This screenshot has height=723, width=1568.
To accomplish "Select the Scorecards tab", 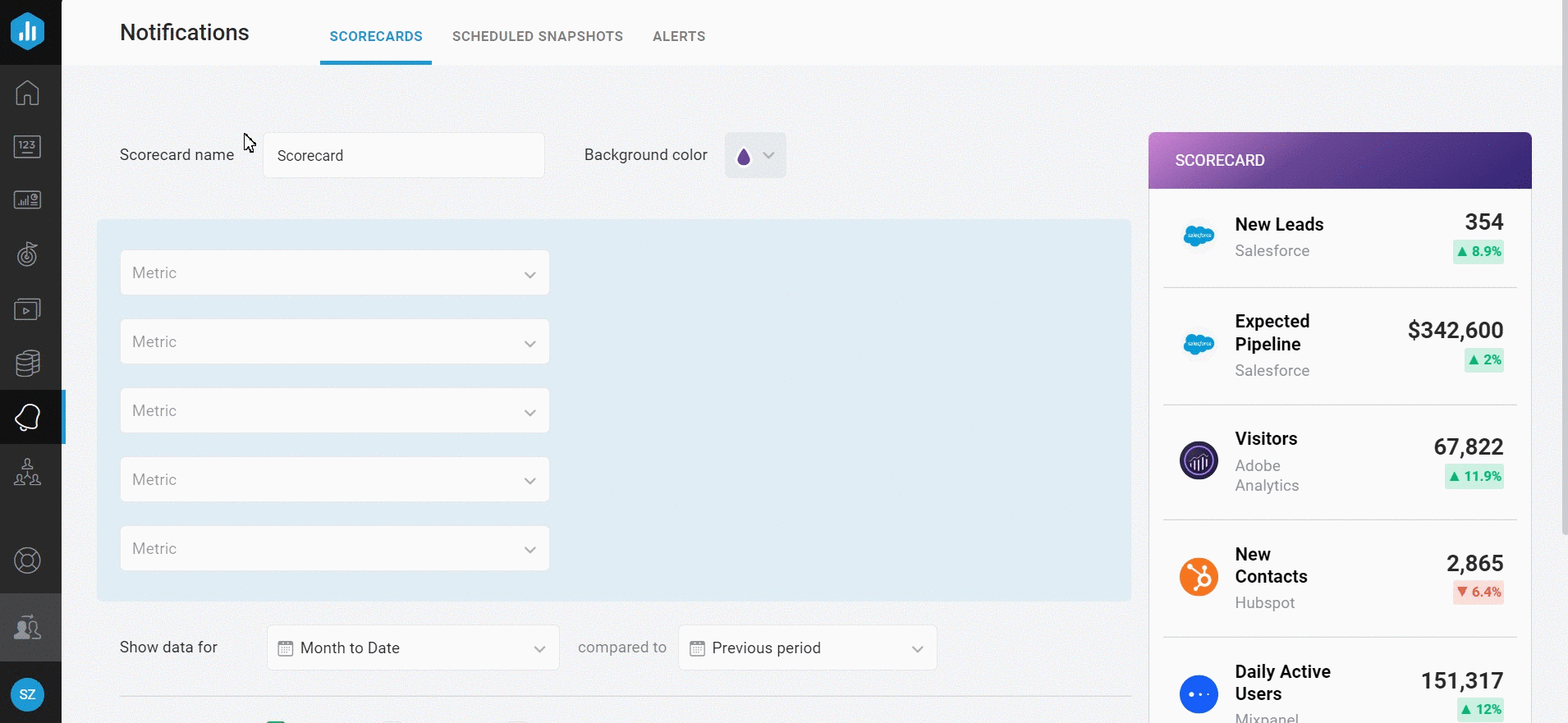I will 376,36.
